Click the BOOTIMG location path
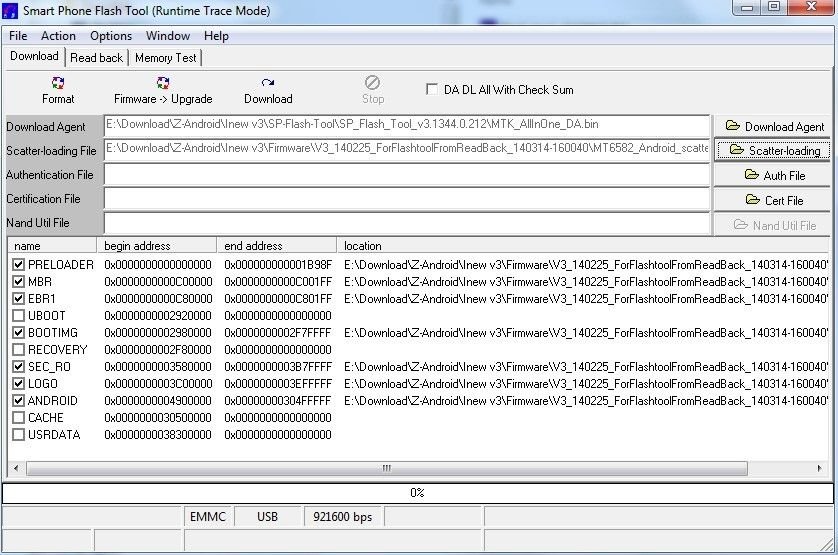The width and height of the screenshot is (838, 555). point(586,333)
